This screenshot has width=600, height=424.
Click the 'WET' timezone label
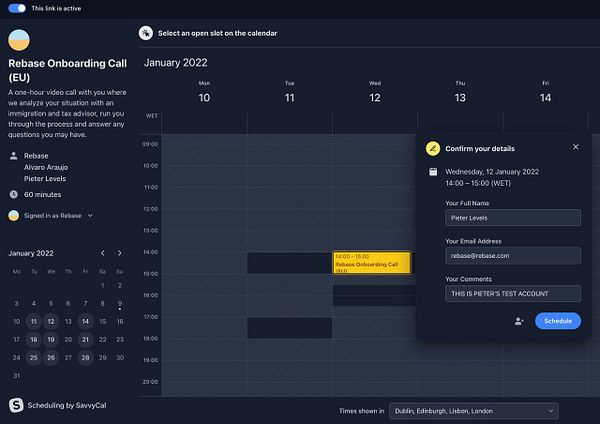152,116
